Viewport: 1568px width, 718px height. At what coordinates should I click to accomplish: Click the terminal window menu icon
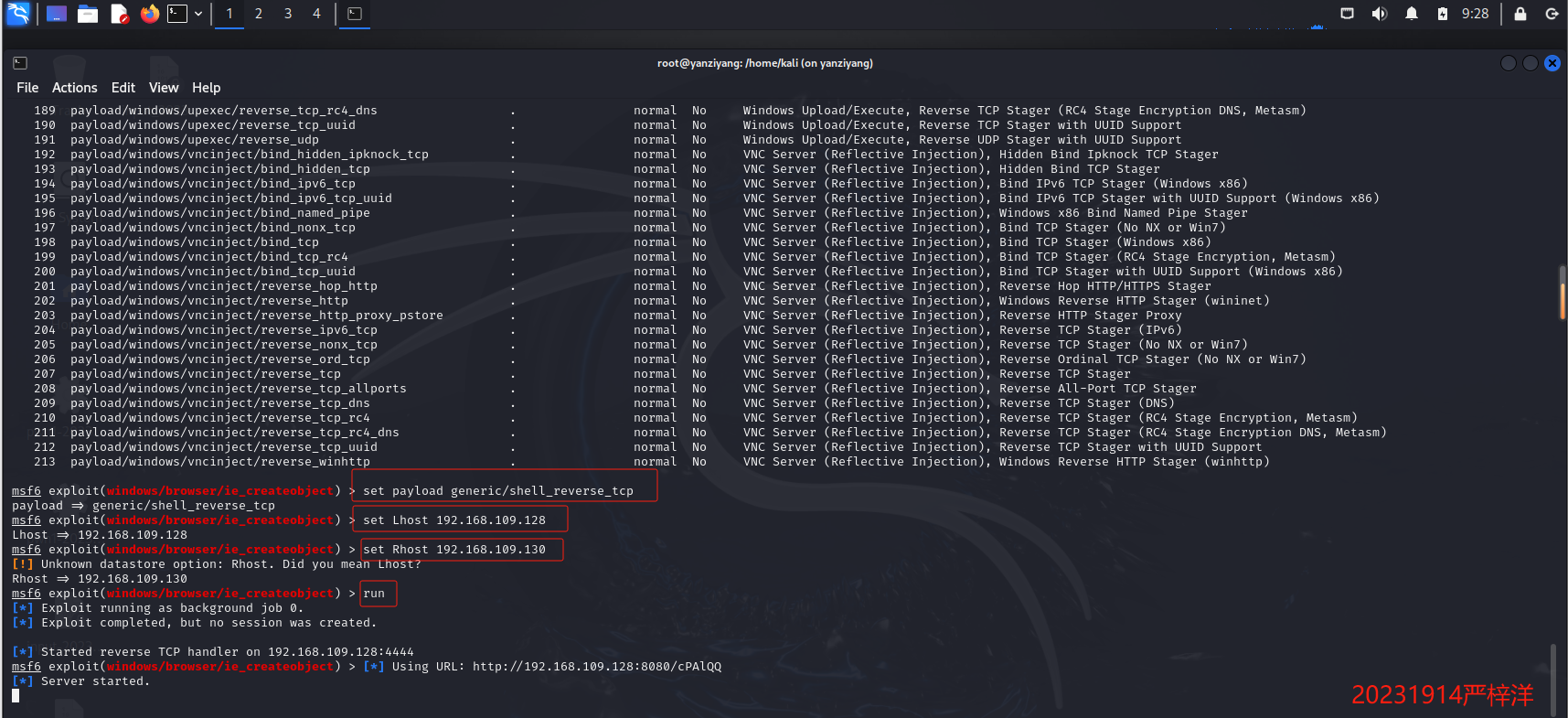point(20,63)
